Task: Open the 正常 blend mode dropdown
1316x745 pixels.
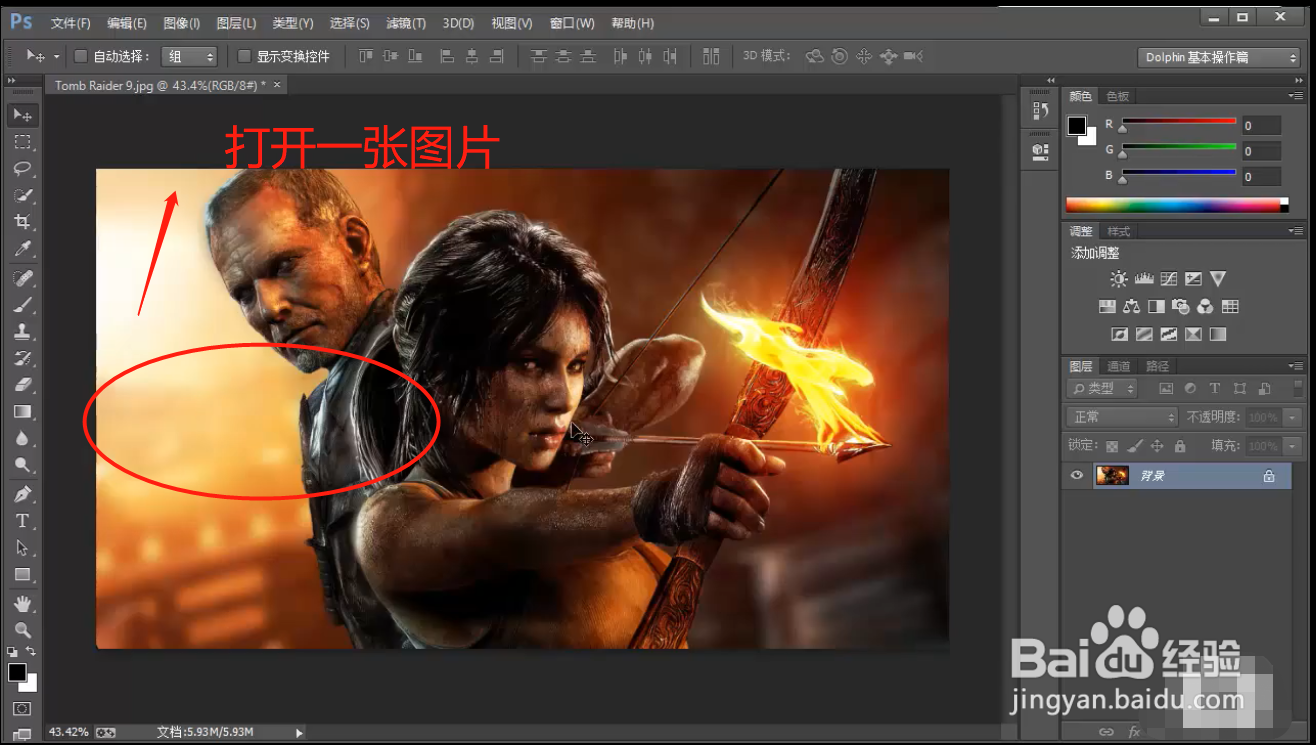Action: (1123, 417)
